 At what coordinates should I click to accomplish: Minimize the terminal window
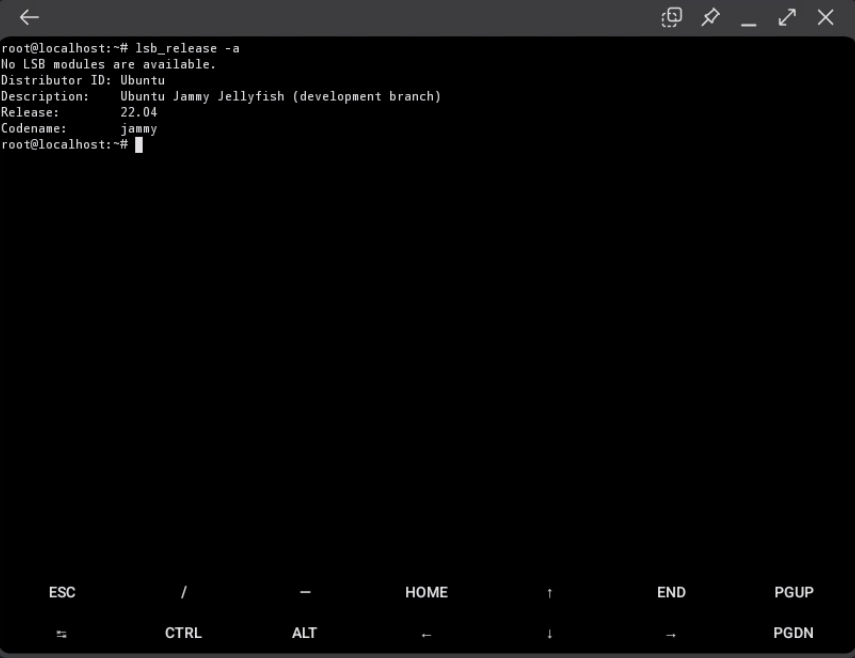click(x=748, y=24)
